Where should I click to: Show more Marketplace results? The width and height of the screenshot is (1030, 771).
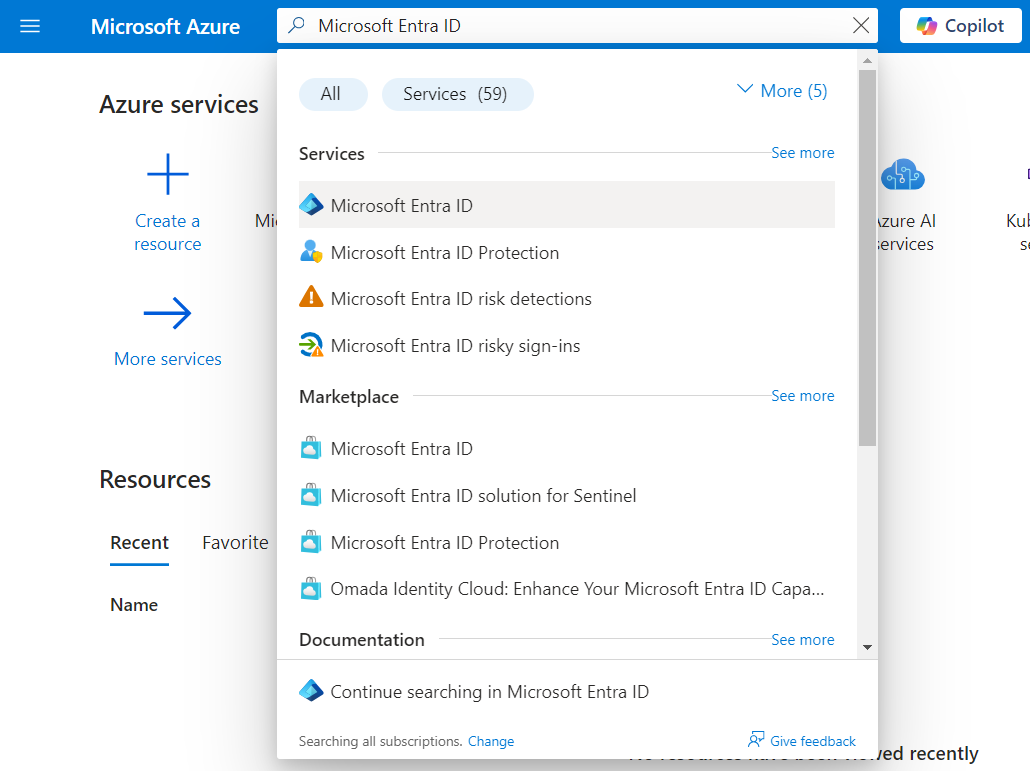coord(802,395)
